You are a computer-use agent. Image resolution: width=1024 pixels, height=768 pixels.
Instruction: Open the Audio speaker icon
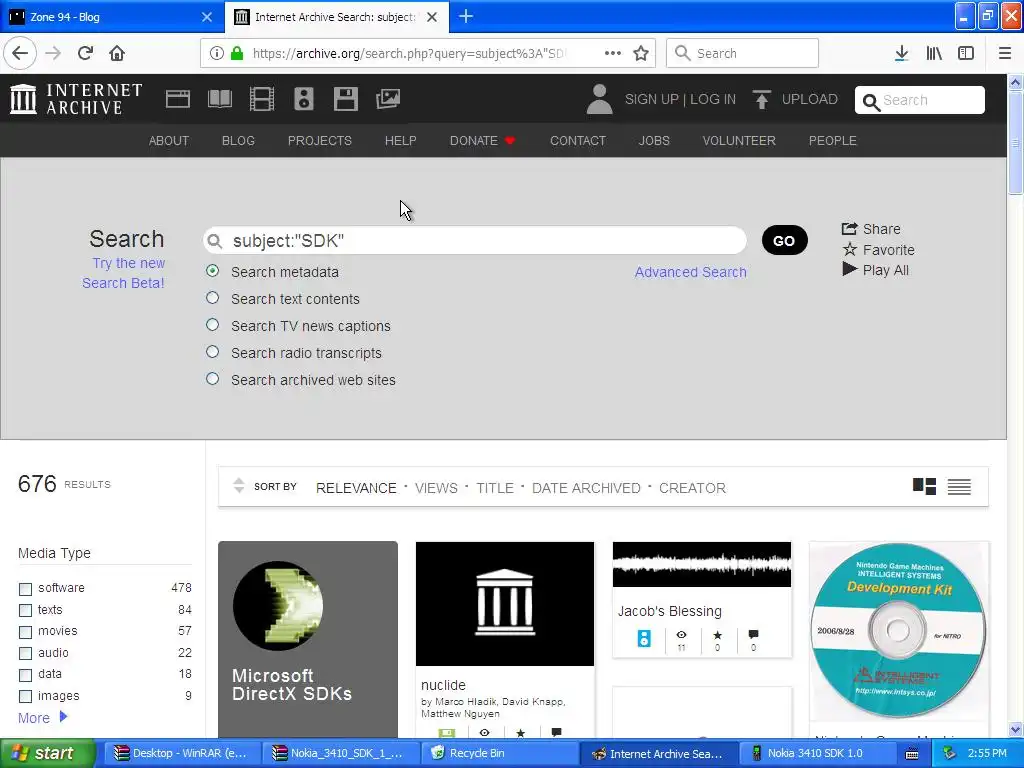pyautogui.click(x=304, y=99)
